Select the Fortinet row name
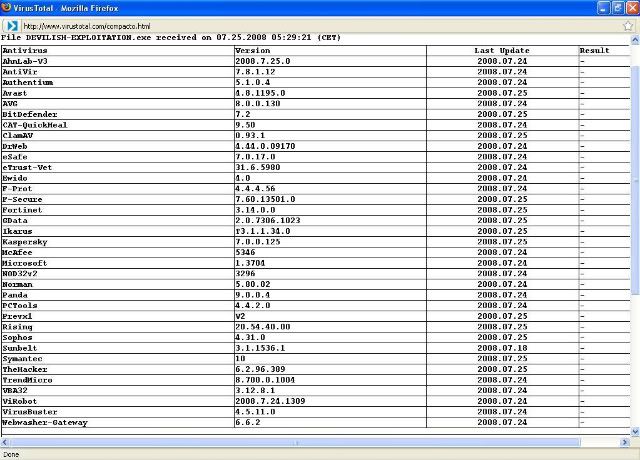The width and height of the screenshot is (640, 460). pyautogui.click(x=22, y=210)
